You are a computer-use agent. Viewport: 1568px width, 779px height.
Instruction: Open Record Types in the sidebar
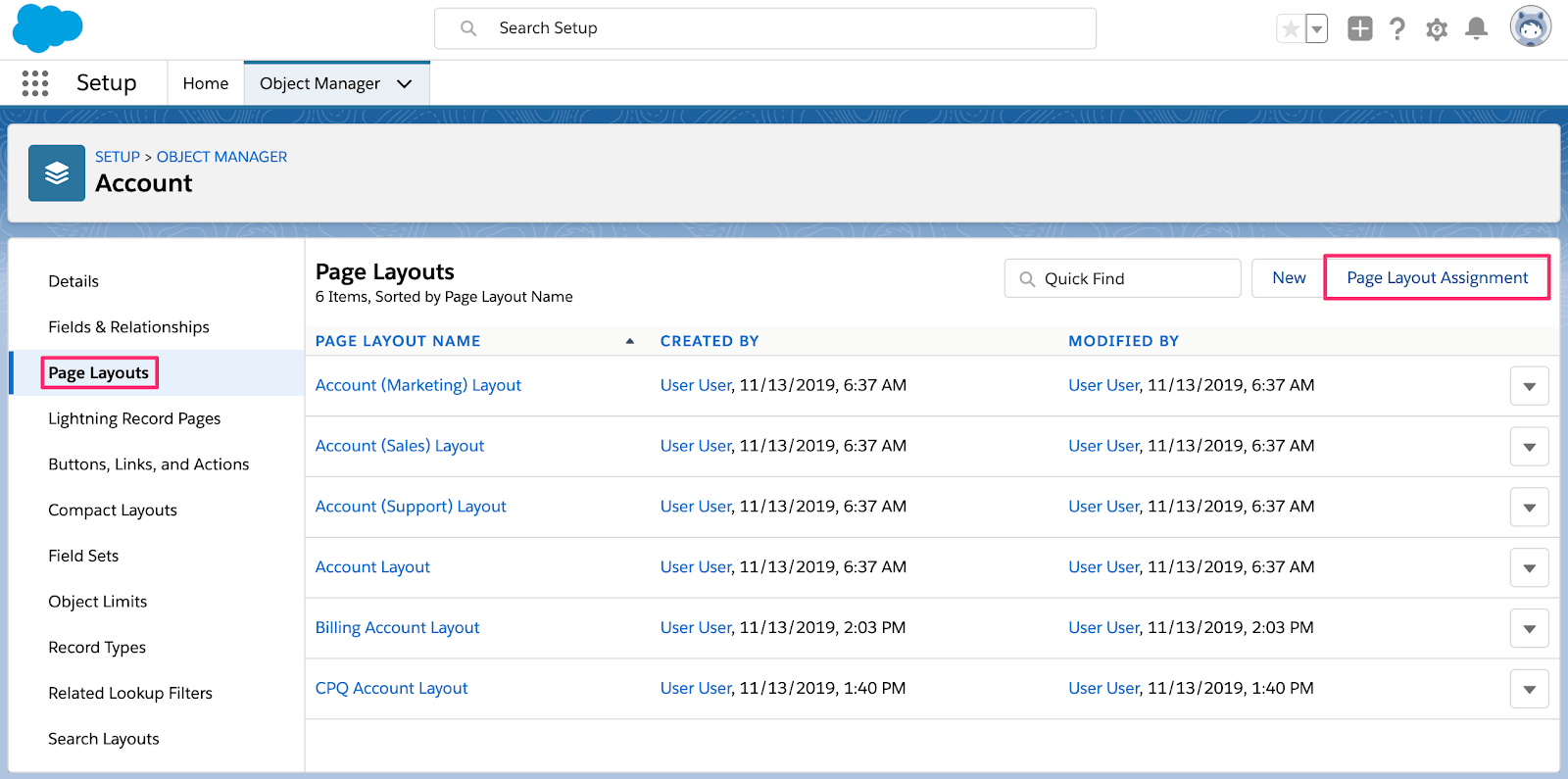(97, 648)
